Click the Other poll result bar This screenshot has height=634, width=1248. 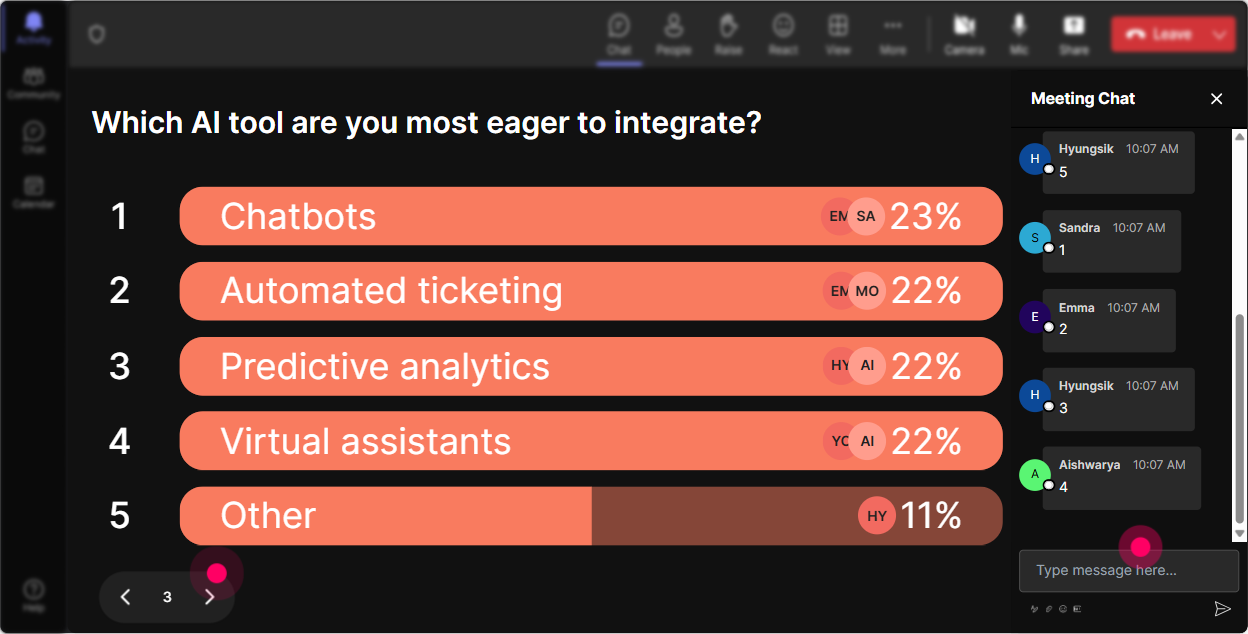[x=591, y=516]
